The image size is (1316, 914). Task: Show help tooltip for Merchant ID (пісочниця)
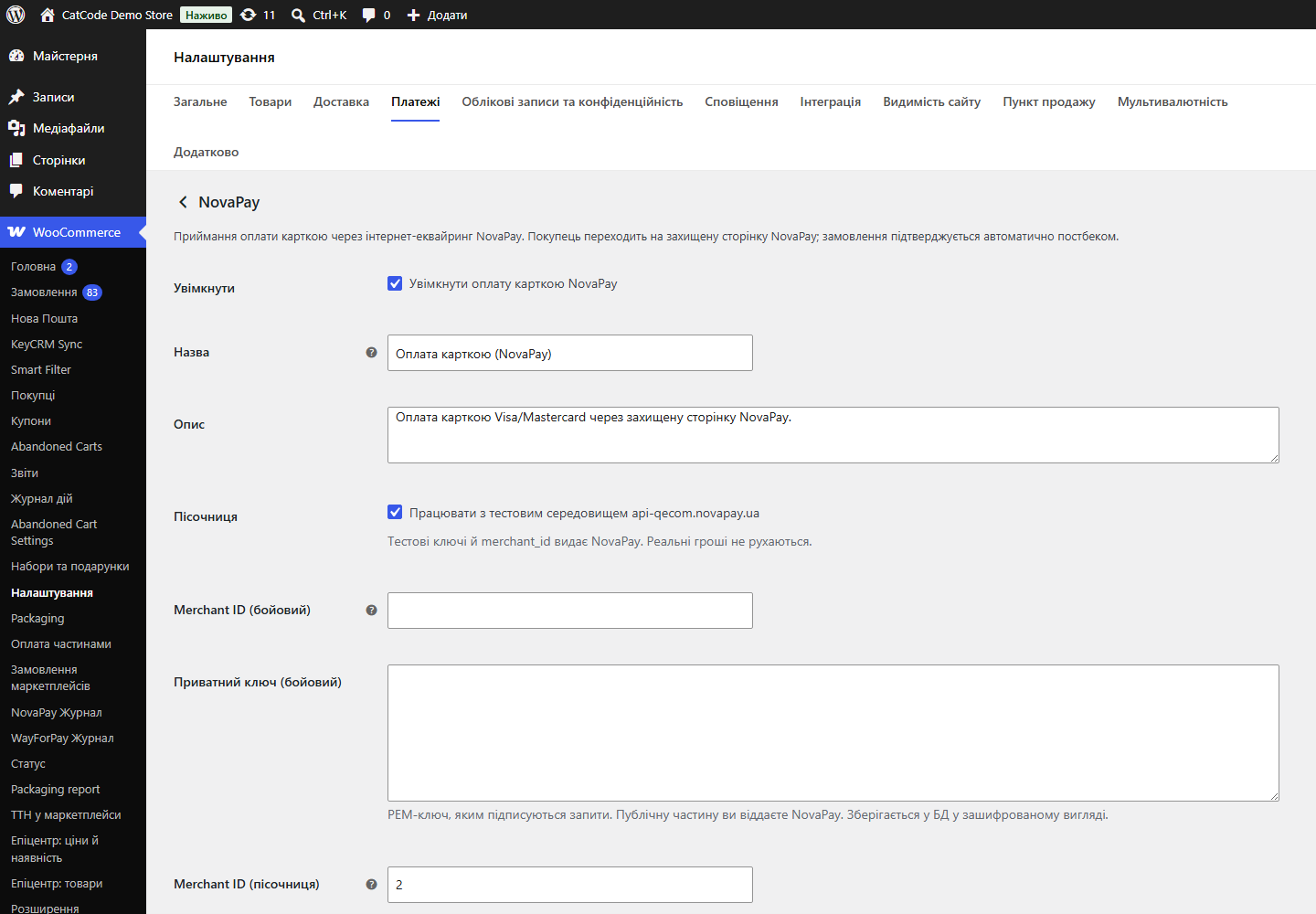click(x=371, y=884)
